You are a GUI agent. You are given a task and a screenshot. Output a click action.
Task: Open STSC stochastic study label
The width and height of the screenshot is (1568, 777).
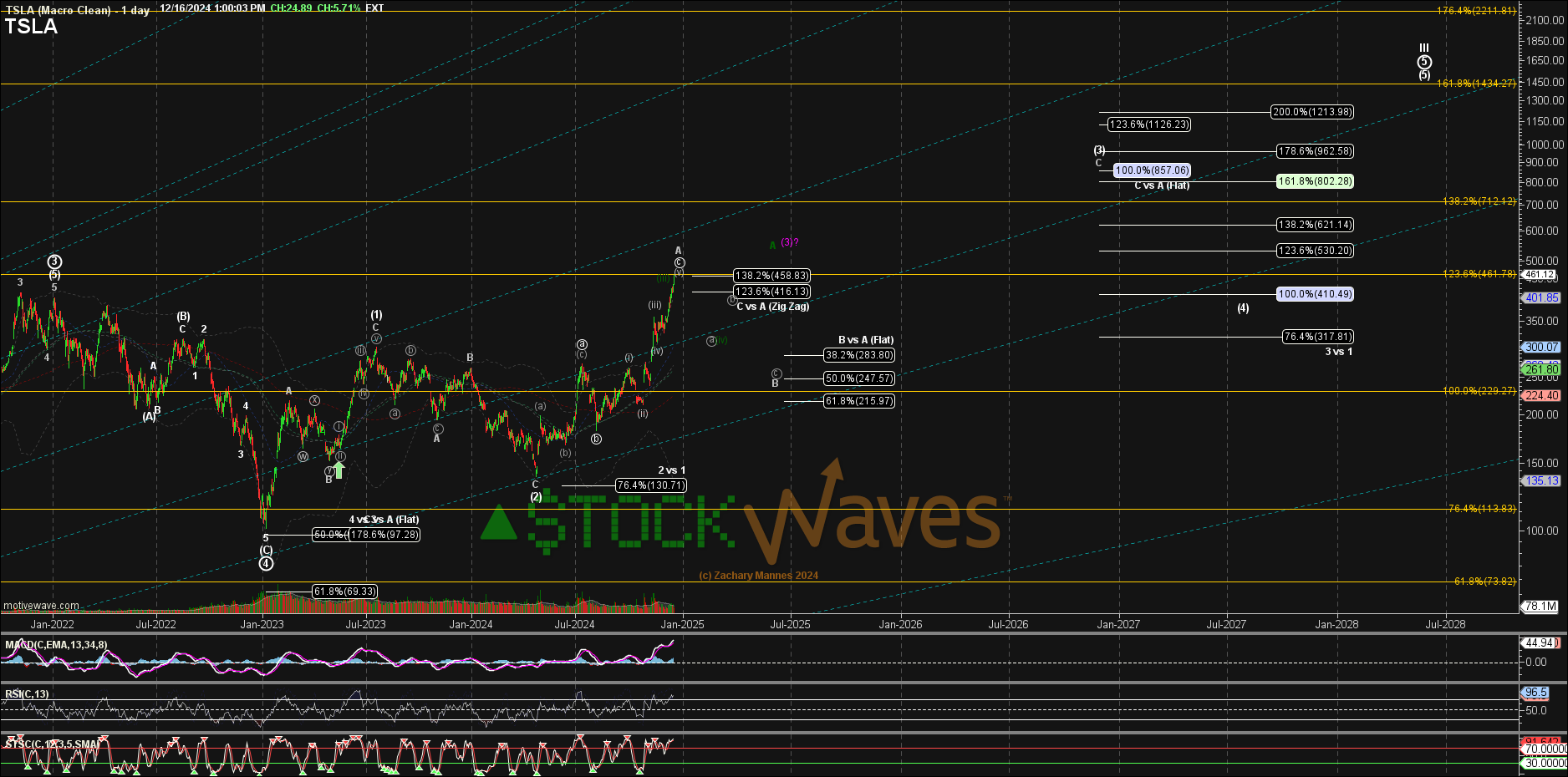point(52,744)
